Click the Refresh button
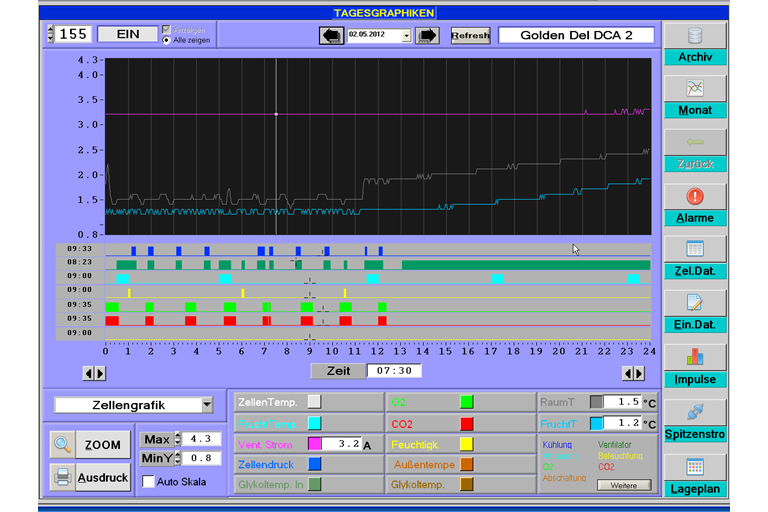 pos(470,35)
